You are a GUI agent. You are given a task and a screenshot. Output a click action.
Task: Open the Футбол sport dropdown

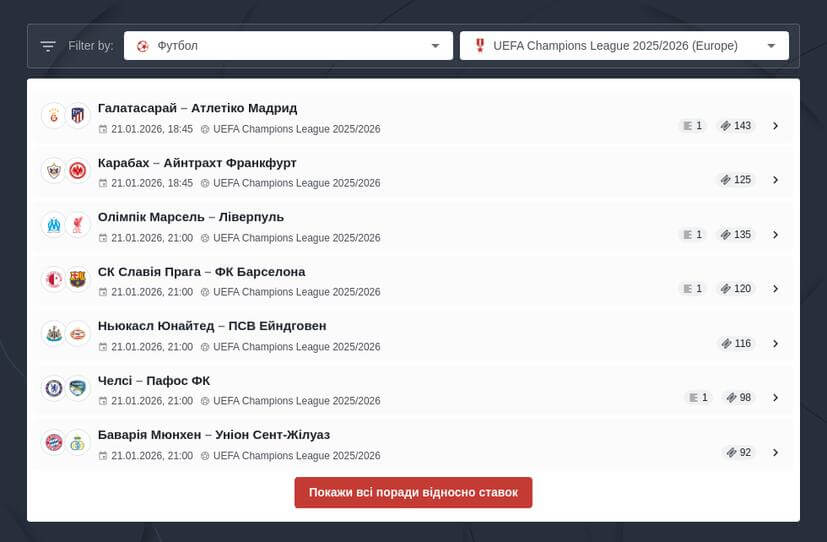(287, 46)
